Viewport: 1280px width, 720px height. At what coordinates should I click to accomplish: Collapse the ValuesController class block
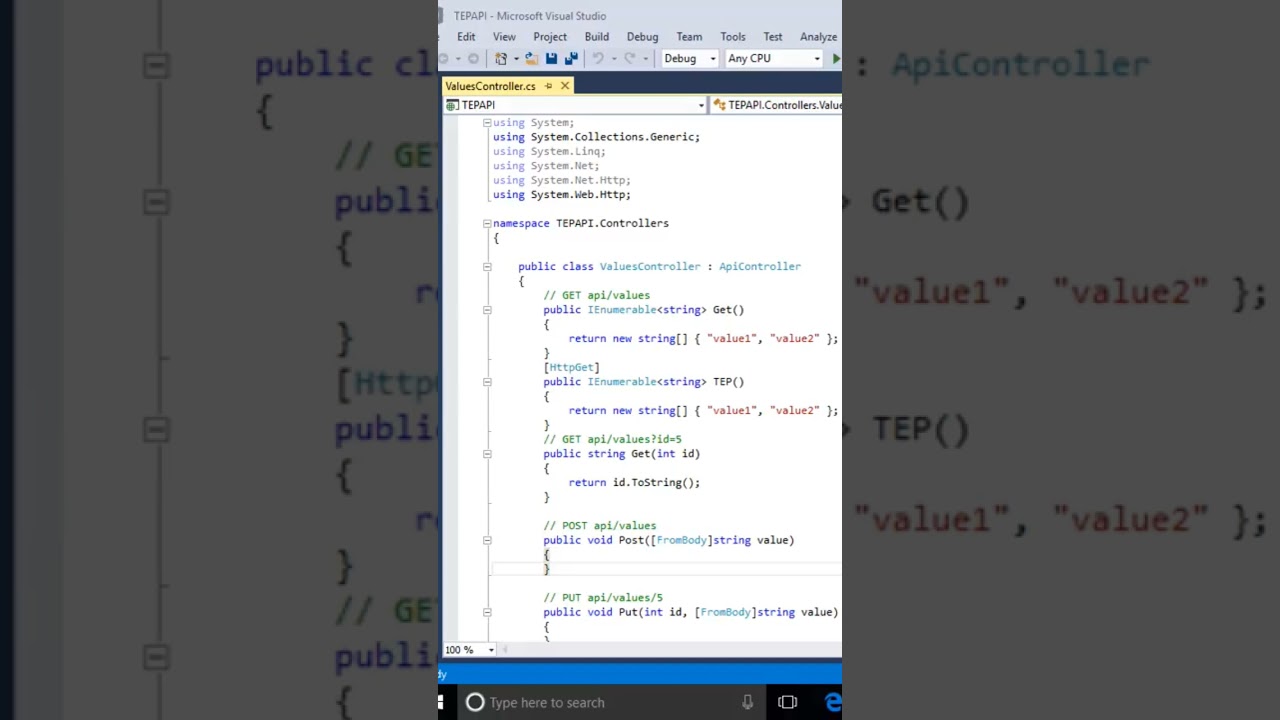(487, 267)
